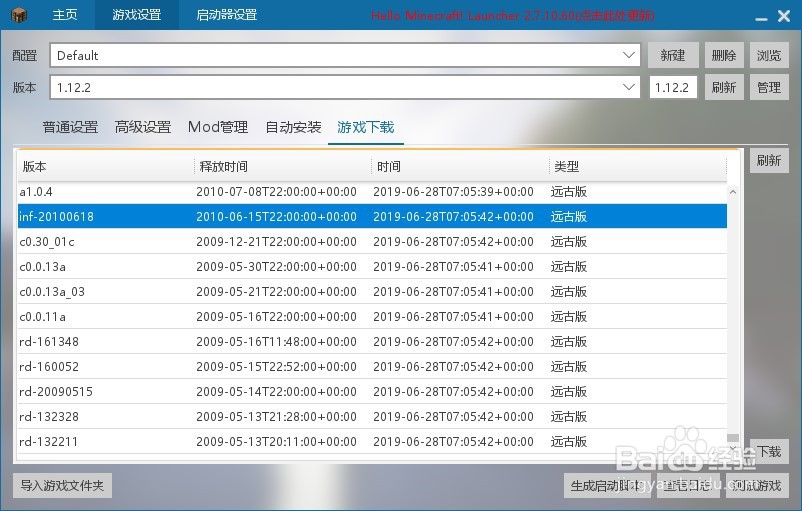
Task: Select the c0.0.11a version row
Action: (372, 317)
